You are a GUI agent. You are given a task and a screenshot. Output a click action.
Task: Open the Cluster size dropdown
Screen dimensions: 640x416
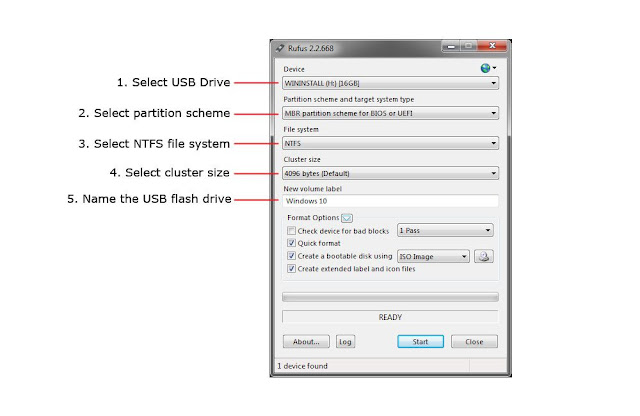click(x=390, y=174)
